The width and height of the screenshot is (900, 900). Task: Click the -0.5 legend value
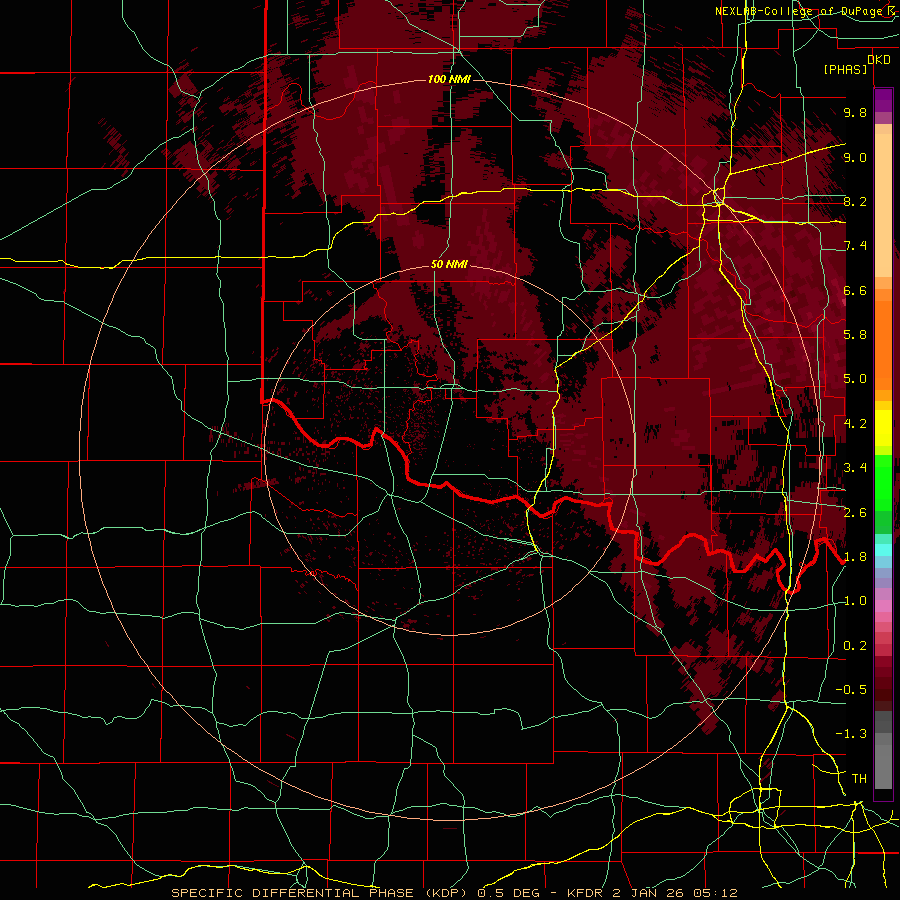[851, 690]
